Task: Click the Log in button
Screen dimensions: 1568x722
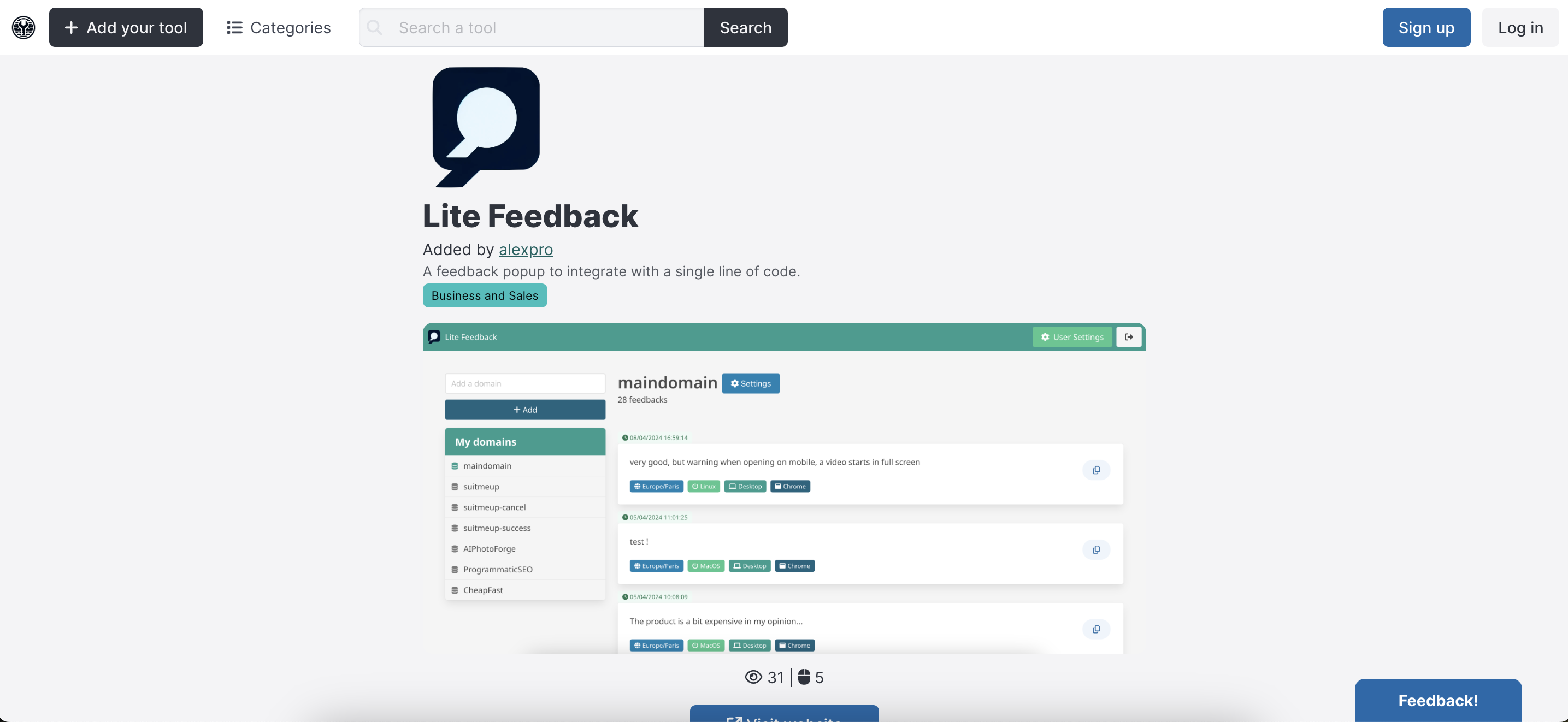Action: tap(1520, 27)
